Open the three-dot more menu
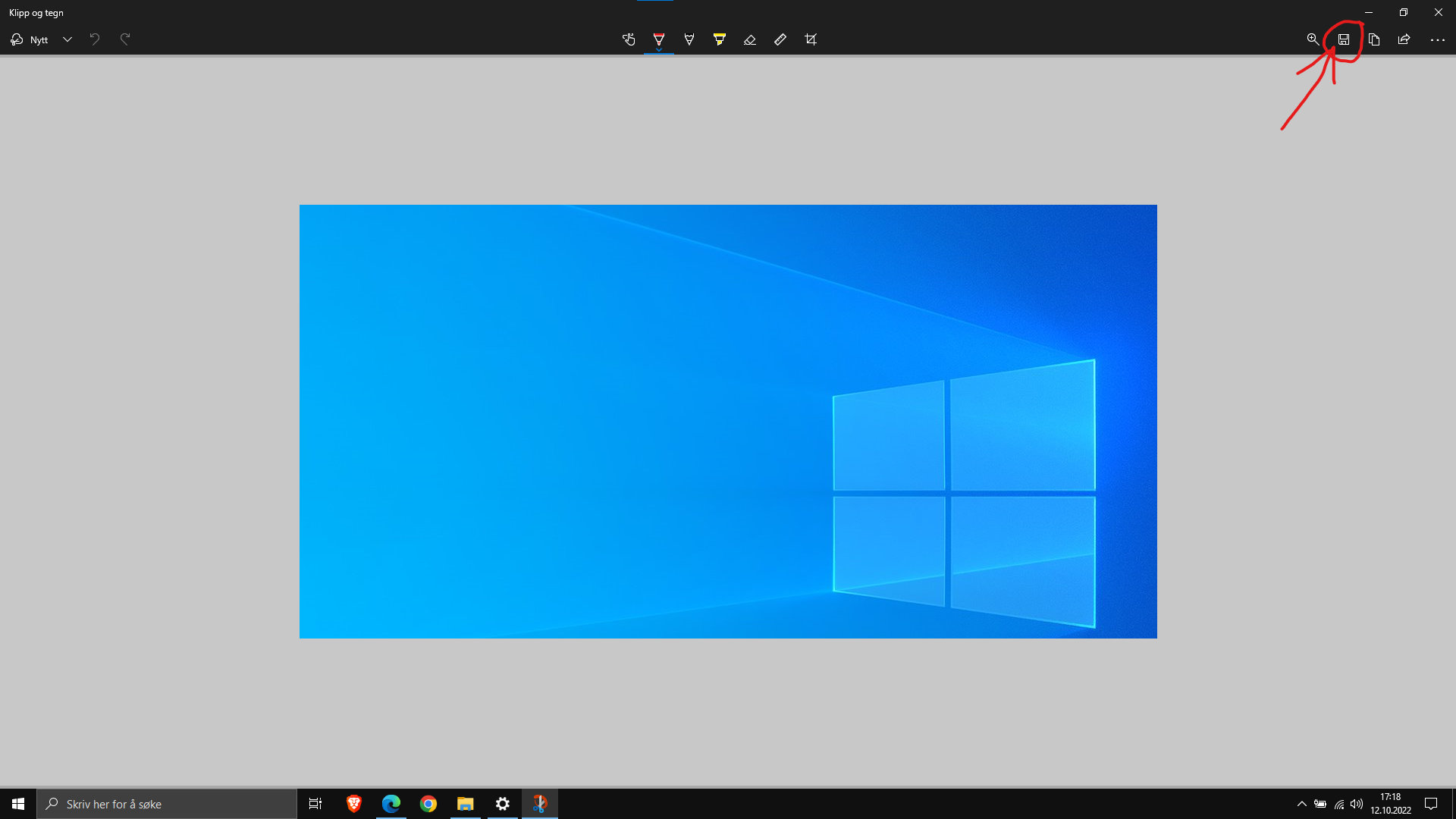The width and height of the screenshot is (1456, 819). [x=1437, y=39]
